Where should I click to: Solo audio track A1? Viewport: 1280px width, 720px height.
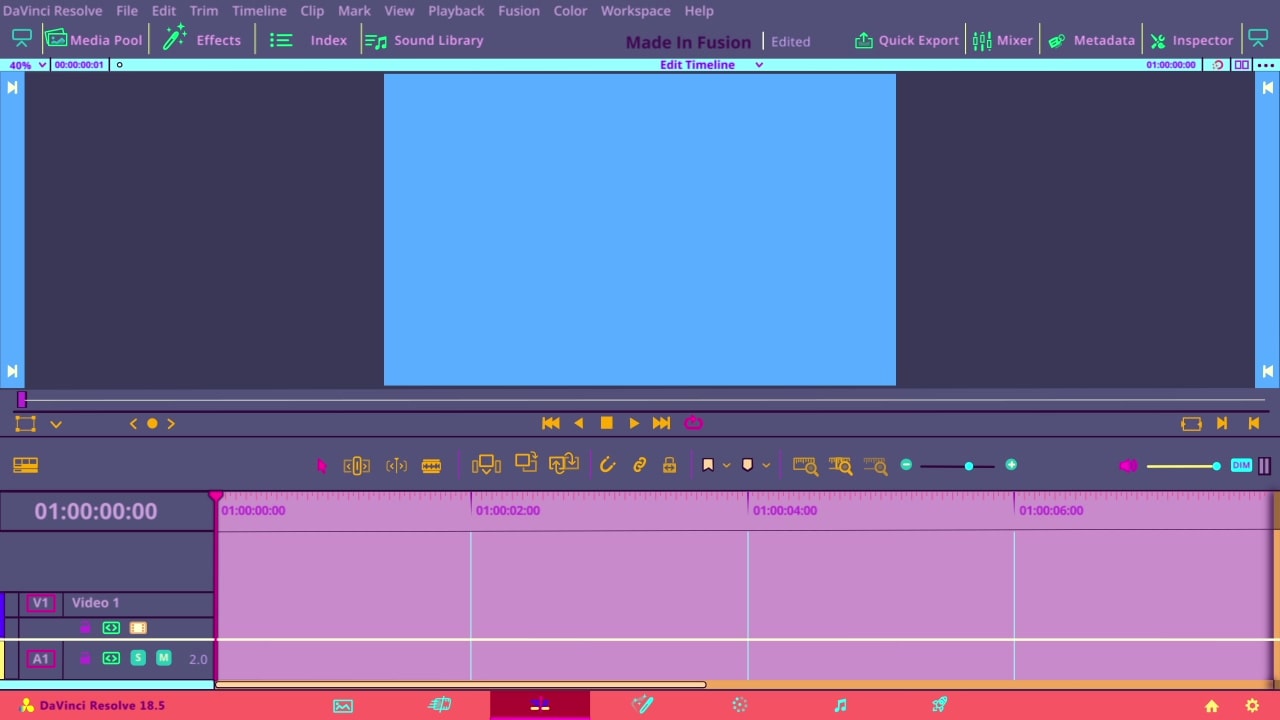[x=138, y=658]
